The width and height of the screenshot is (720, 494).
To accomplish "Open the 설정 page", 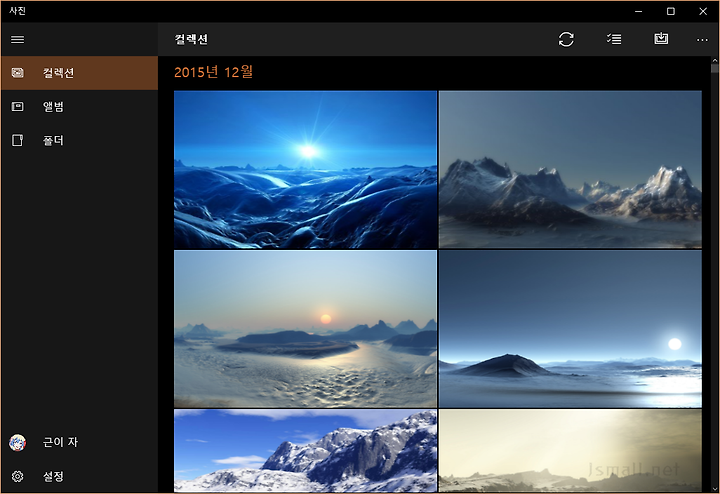I will (79, 477).
